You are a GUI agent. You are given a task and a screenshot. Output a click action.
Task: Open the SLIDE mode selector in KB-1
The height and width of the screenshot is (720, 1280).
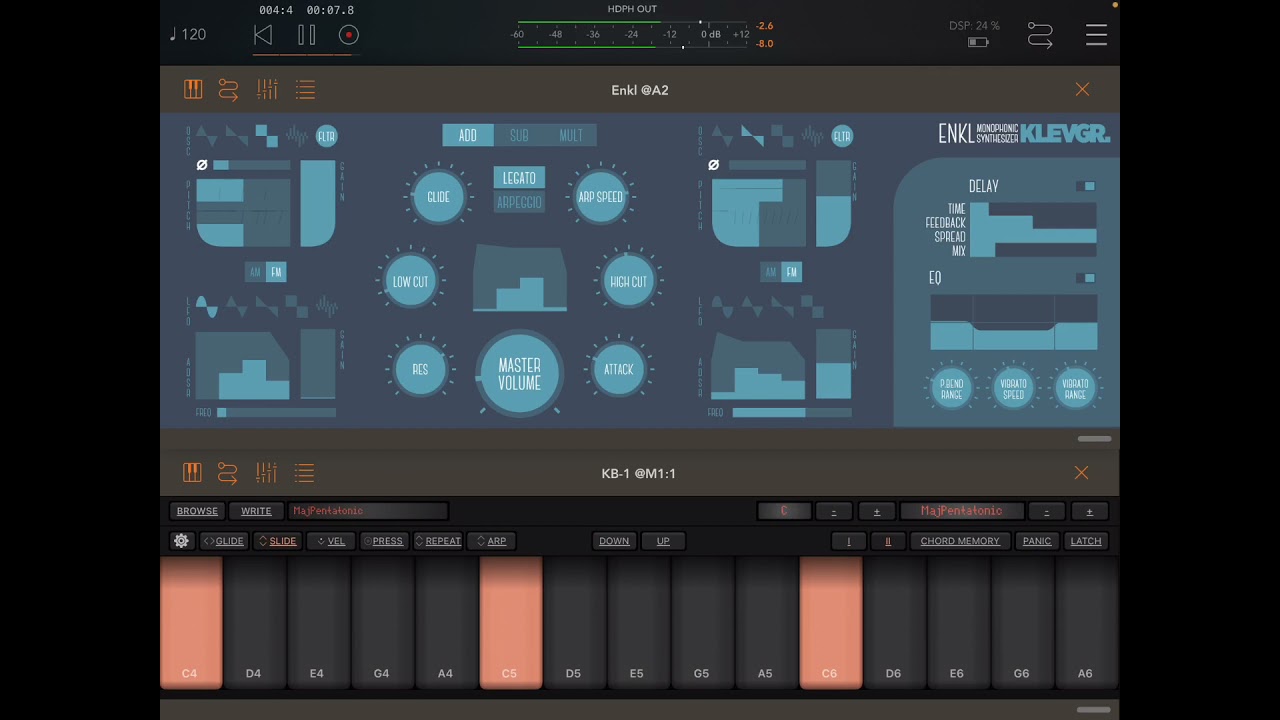point(277,541)
